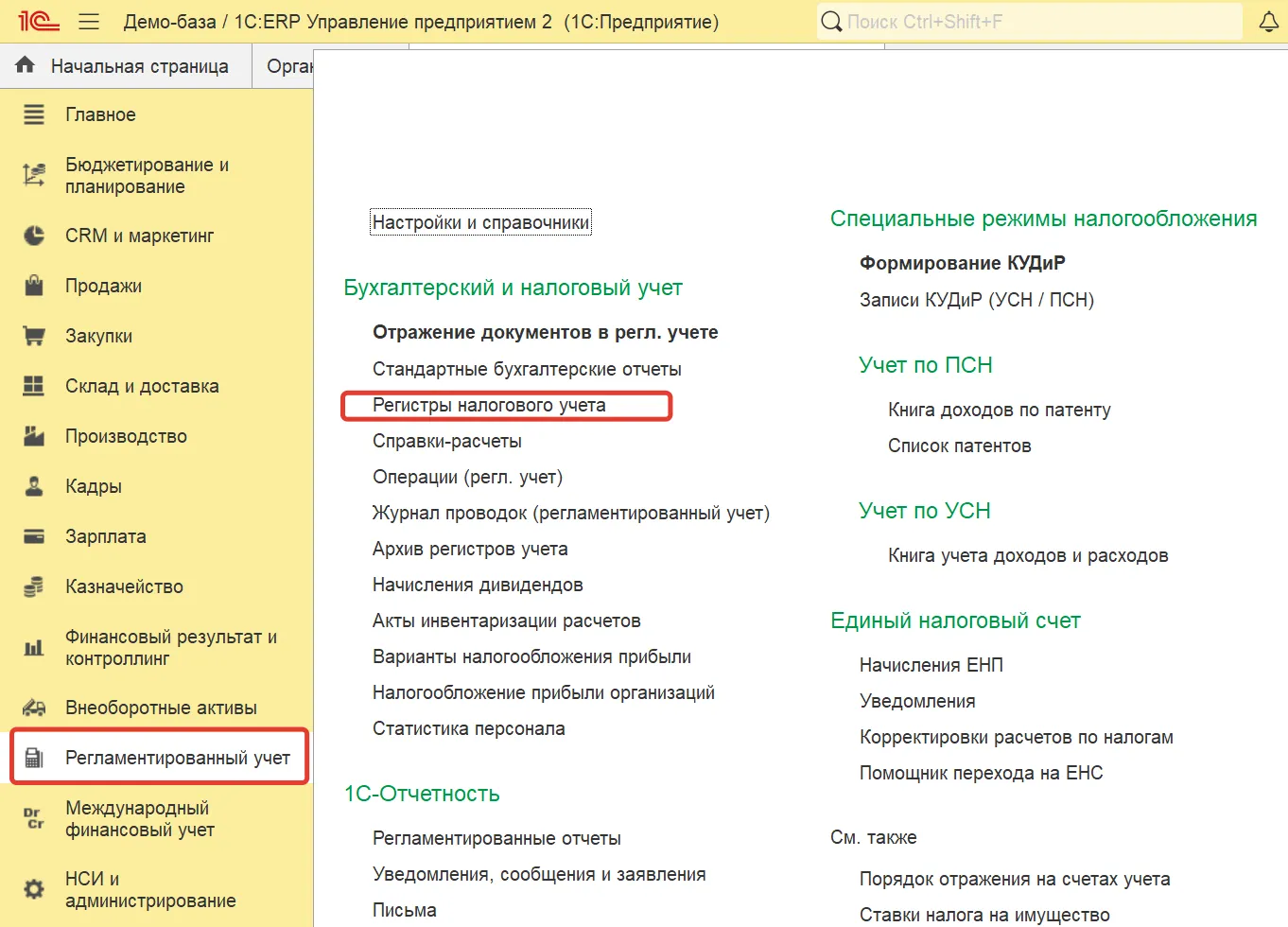This screenshot has width=1288, height=927.
Task: Click the home icon on Начальная страница tab
Action: [26, 65]
